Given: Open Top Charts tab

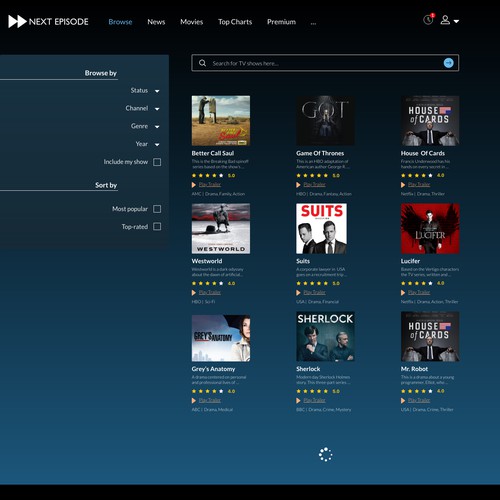Looking at the screenshot, I should pyautogui.click(x=235, y=22).
